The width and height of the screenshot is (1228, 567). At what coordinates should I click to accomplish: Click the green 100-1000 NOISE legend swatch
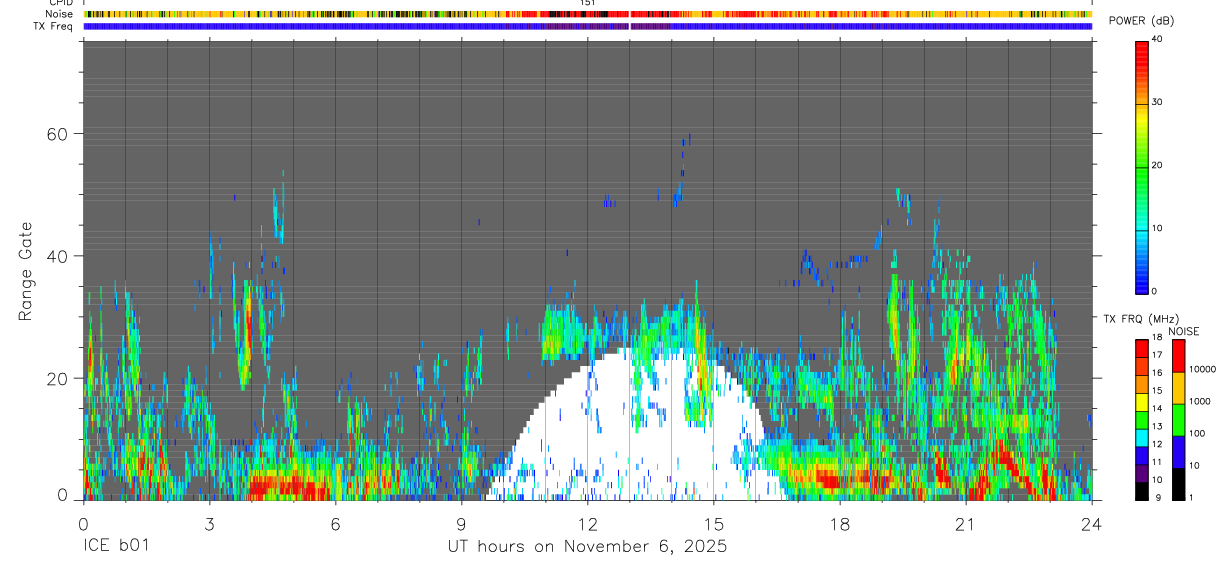[1178, 420]
